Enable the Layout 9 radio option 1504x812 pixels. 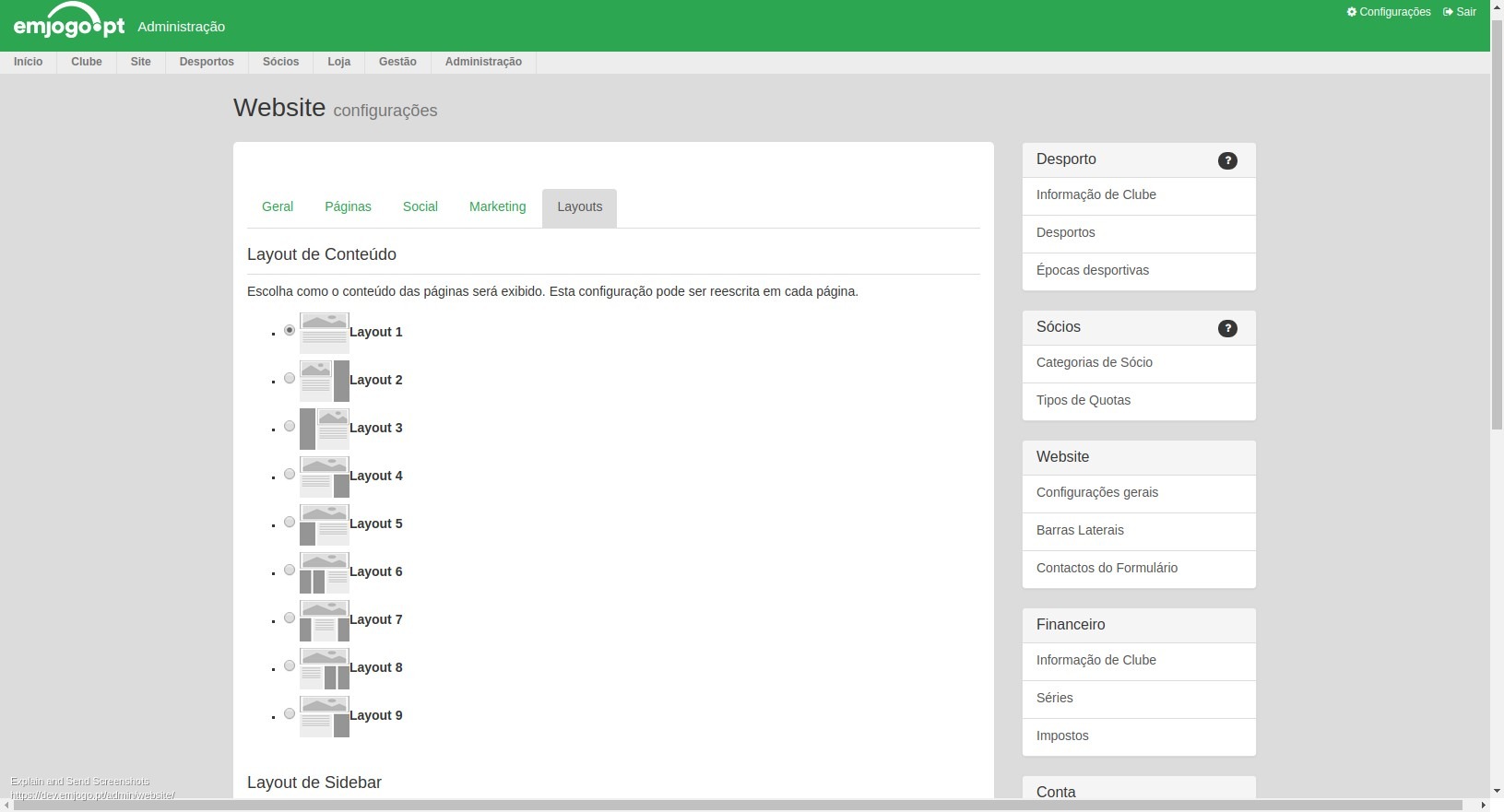(x=290, y=713)
